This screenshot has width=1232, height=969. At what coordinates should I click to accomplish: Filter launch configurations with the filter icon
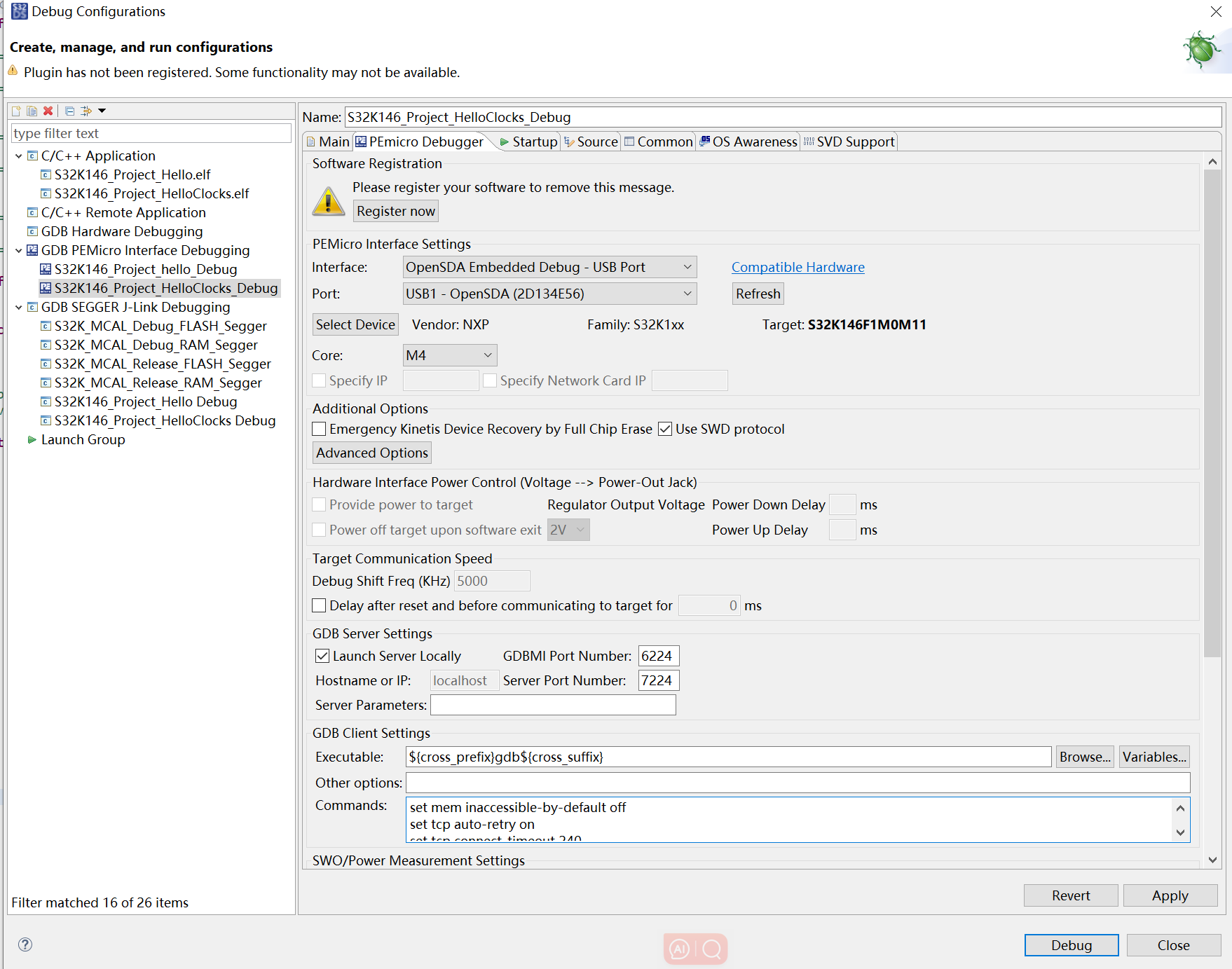(86, 111)
